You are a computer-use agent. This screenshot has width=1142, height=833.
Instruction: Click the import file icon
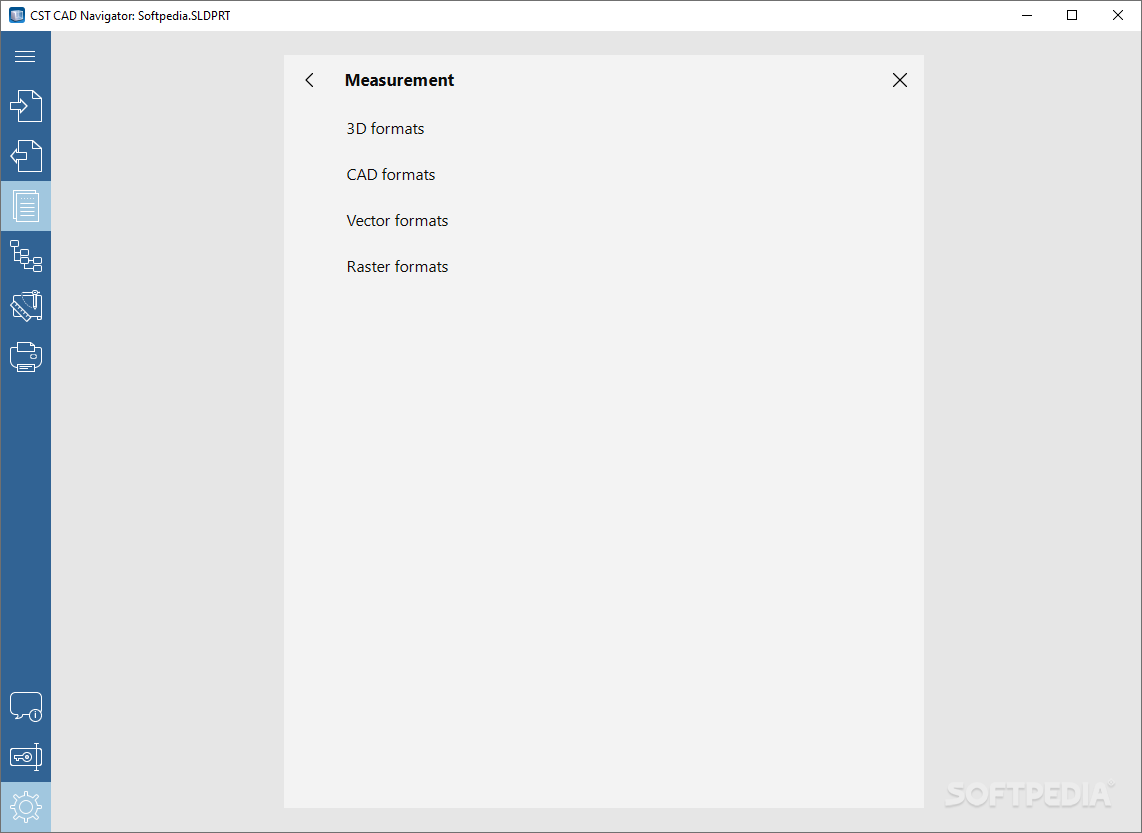[25, 106]
